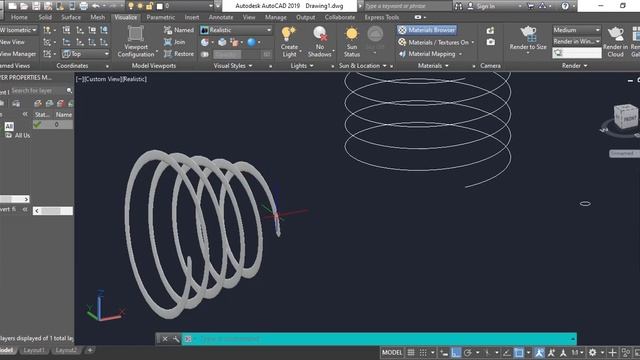Toggle the x-ray effect switch in Visual Styles
Viewport: 640px width, 360px height.
tap(204, 54)
